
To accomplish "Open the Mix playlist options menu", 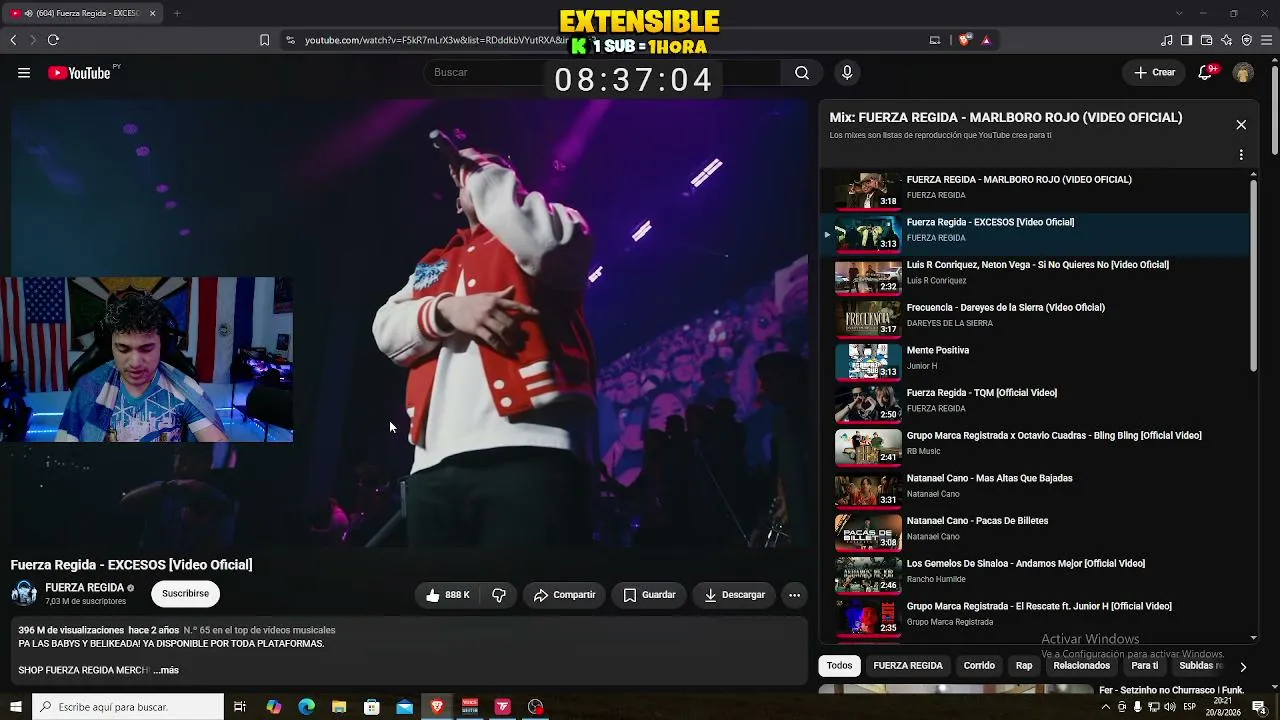I will coord(1241,155).
